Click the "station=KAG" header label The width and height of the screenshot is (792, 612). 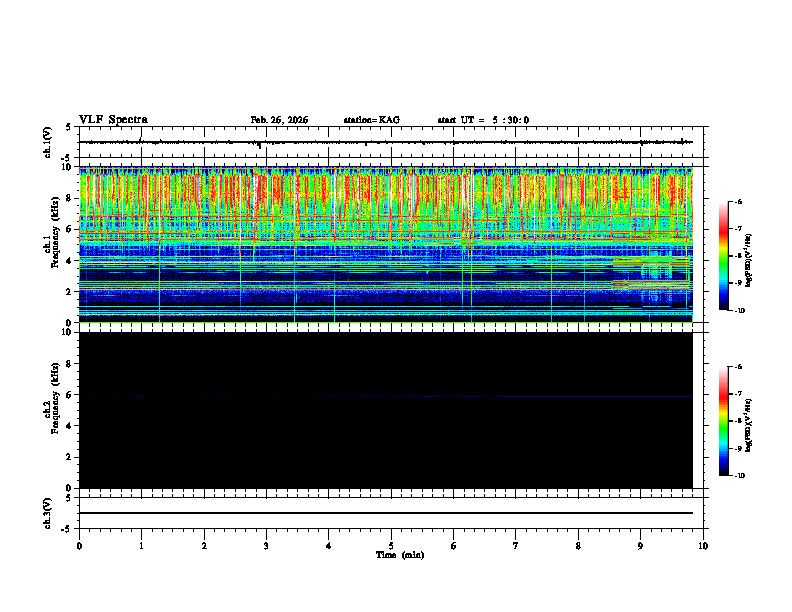pyautogui.click(x=372, y=120)
